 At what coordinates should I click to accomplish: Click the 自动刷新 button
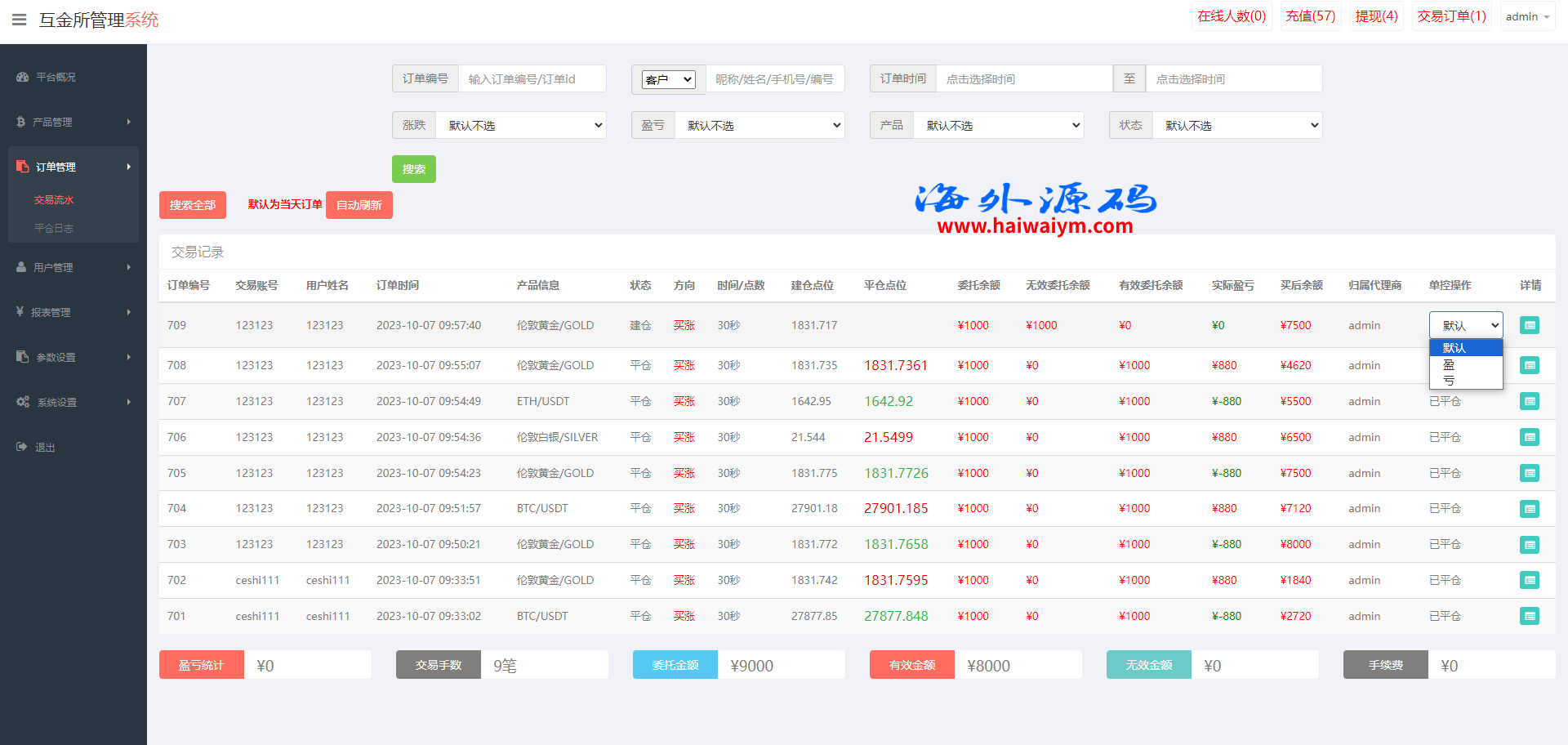(x=359, y=205)
